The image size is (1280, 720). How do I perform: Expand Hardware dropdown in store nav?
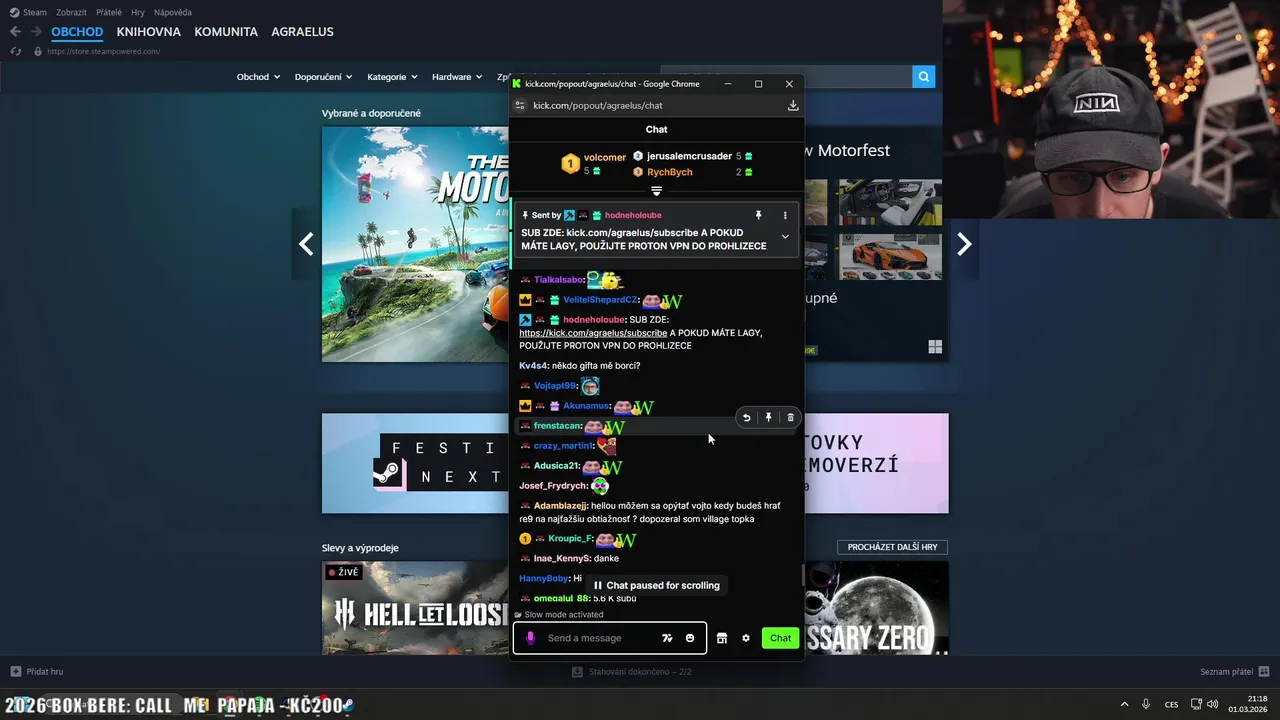point(456,77)
